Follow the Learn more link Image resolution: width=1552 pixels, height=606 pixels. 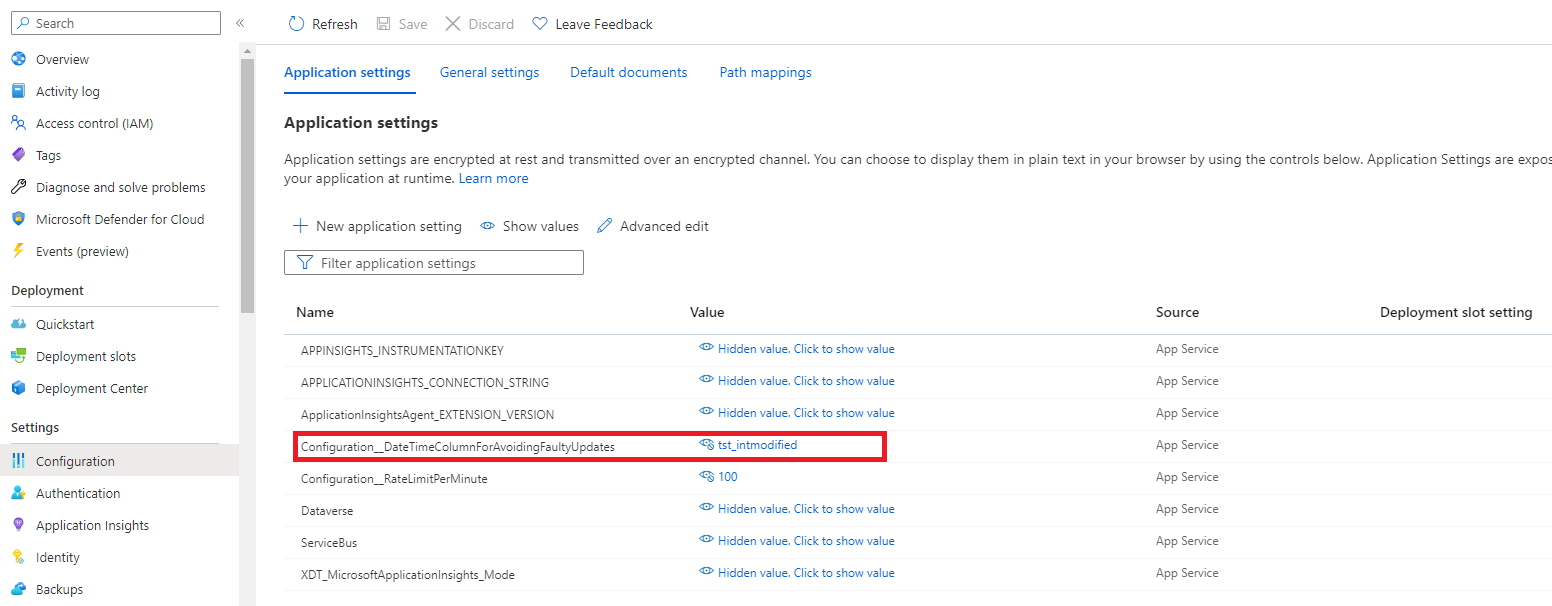pos(494,178)
